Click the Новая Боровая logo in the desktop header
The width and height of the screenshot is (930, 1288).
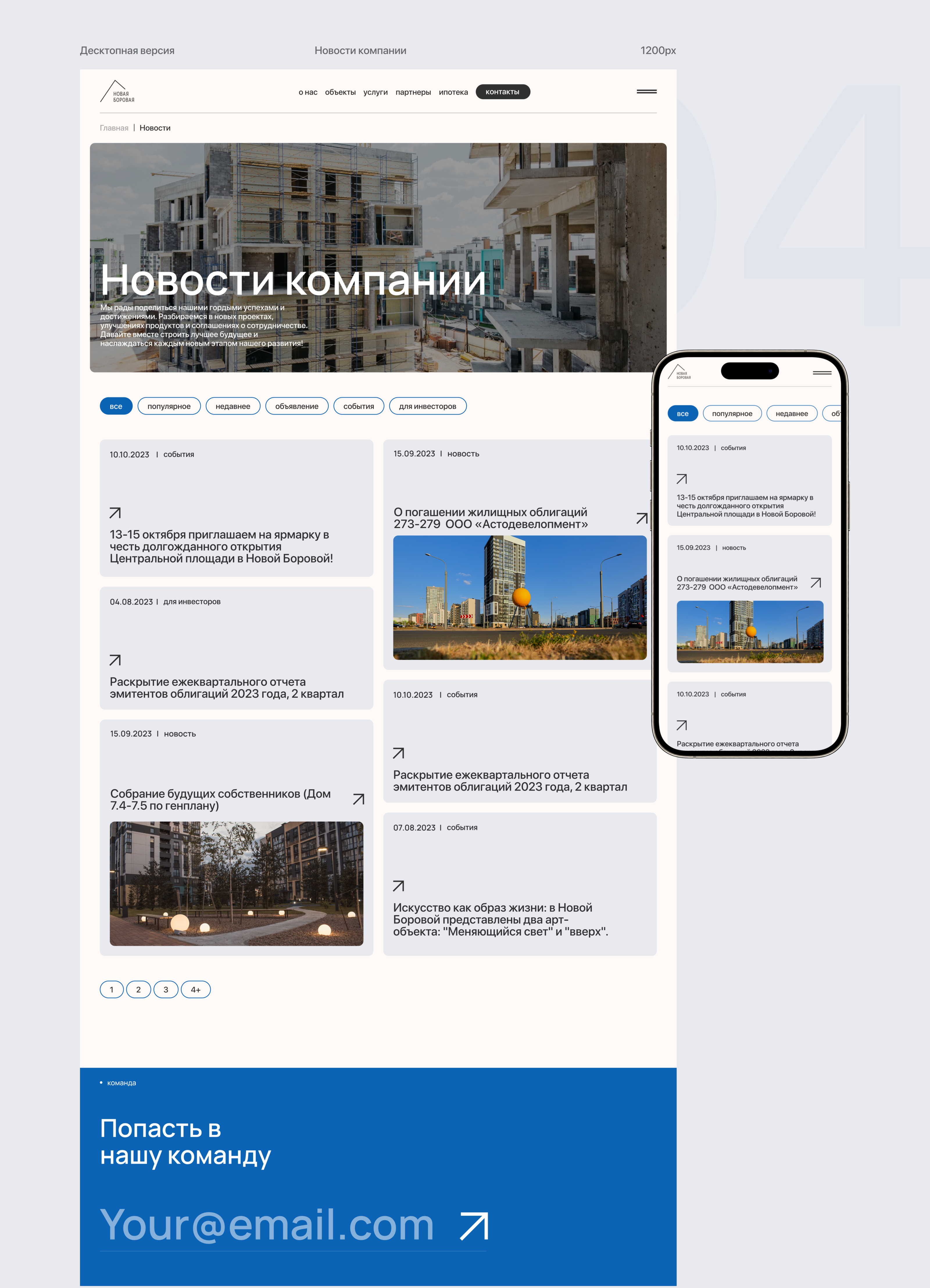coord(117,92)
